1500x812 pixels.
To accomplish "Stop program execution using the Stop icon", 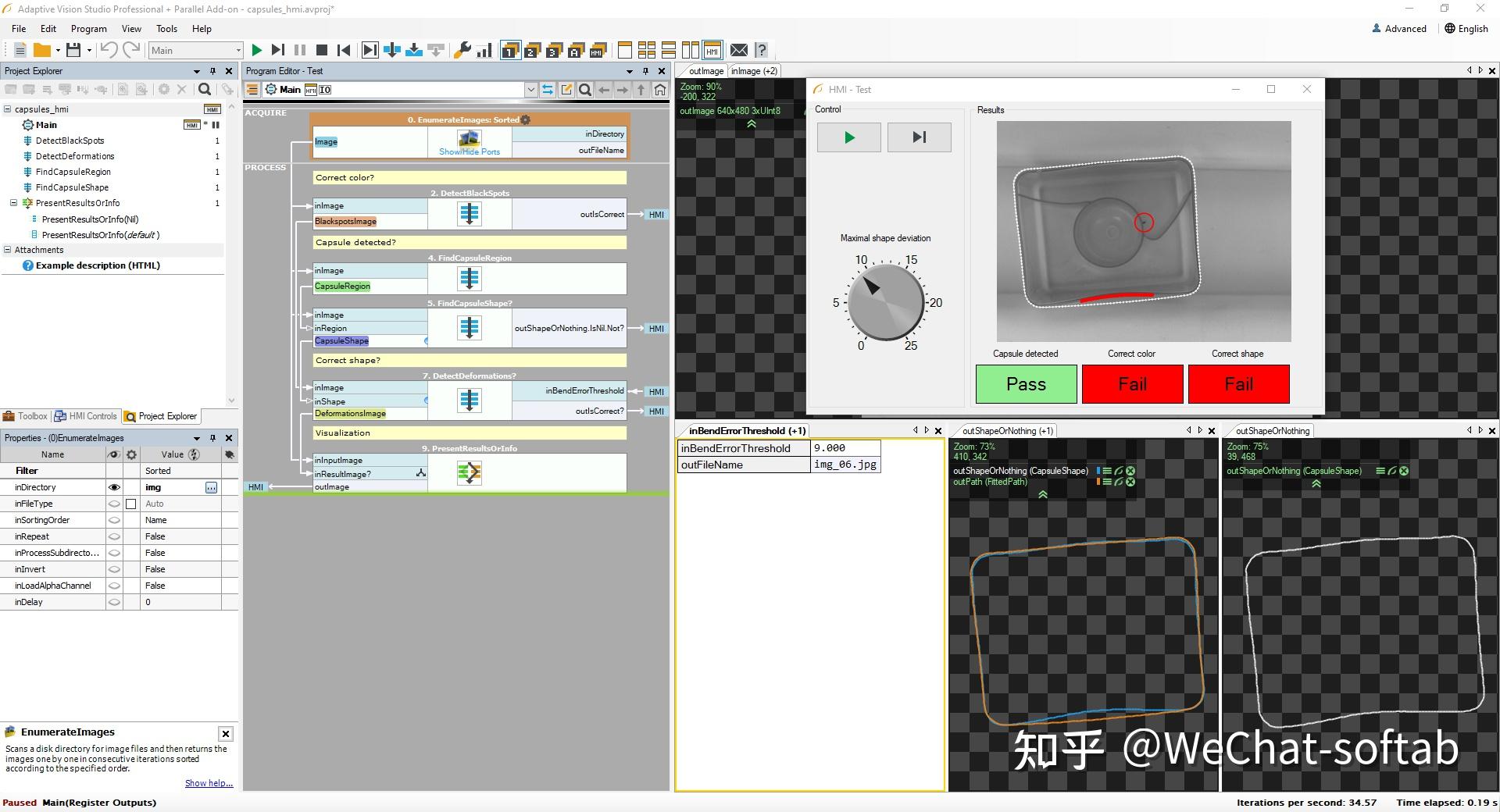I will click(x=321, y=50).
